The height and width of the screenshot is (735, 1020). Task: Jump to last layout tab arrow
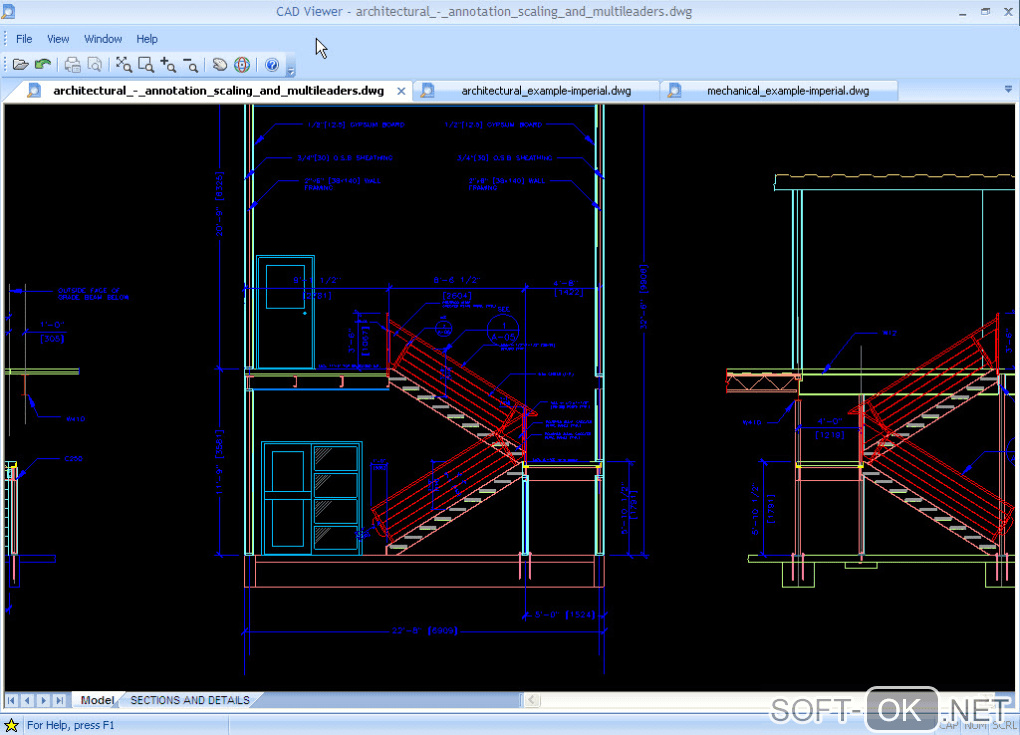[x=60, y=700]
